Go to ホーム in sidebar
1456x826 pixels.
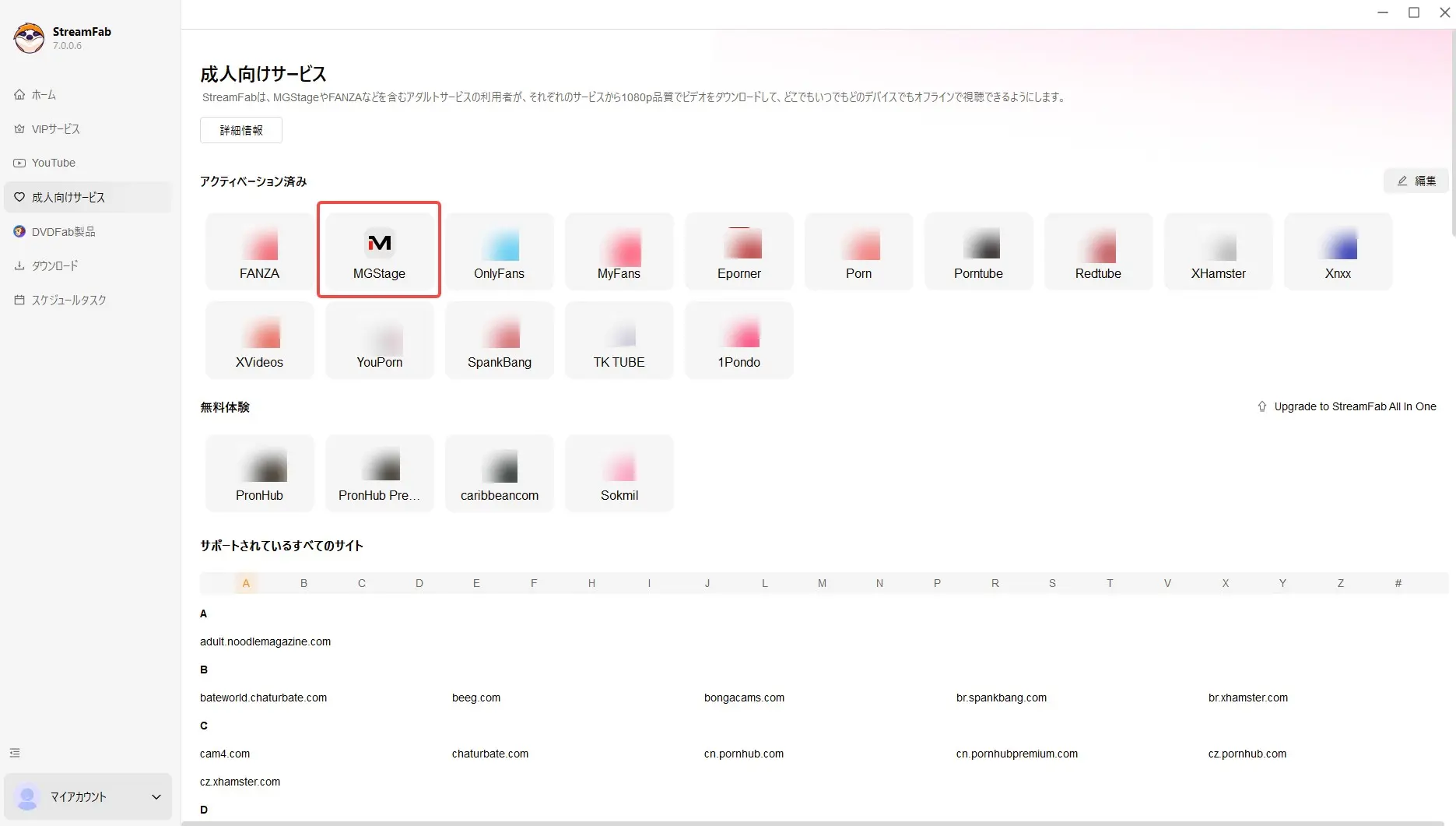coord(88,94)
